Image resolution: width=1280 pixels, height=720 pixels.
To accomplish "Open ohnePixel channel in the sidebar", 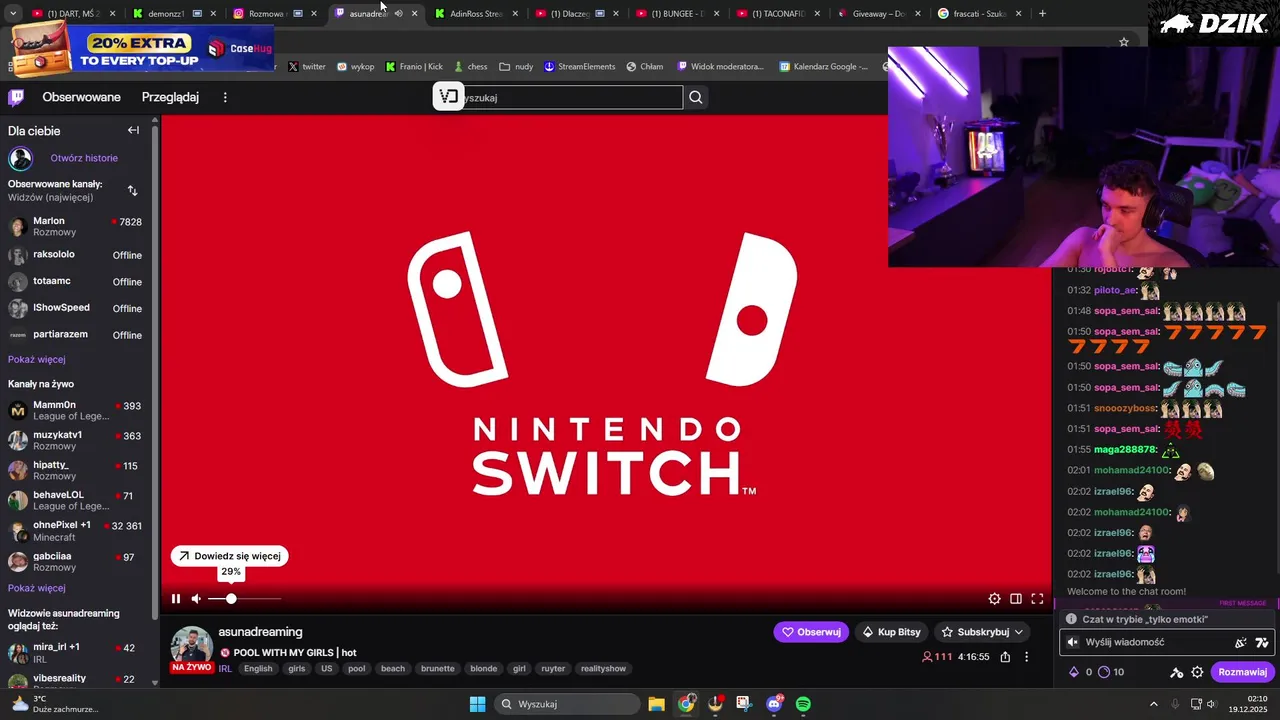I will pyautogui.click(x=76, y=531).
